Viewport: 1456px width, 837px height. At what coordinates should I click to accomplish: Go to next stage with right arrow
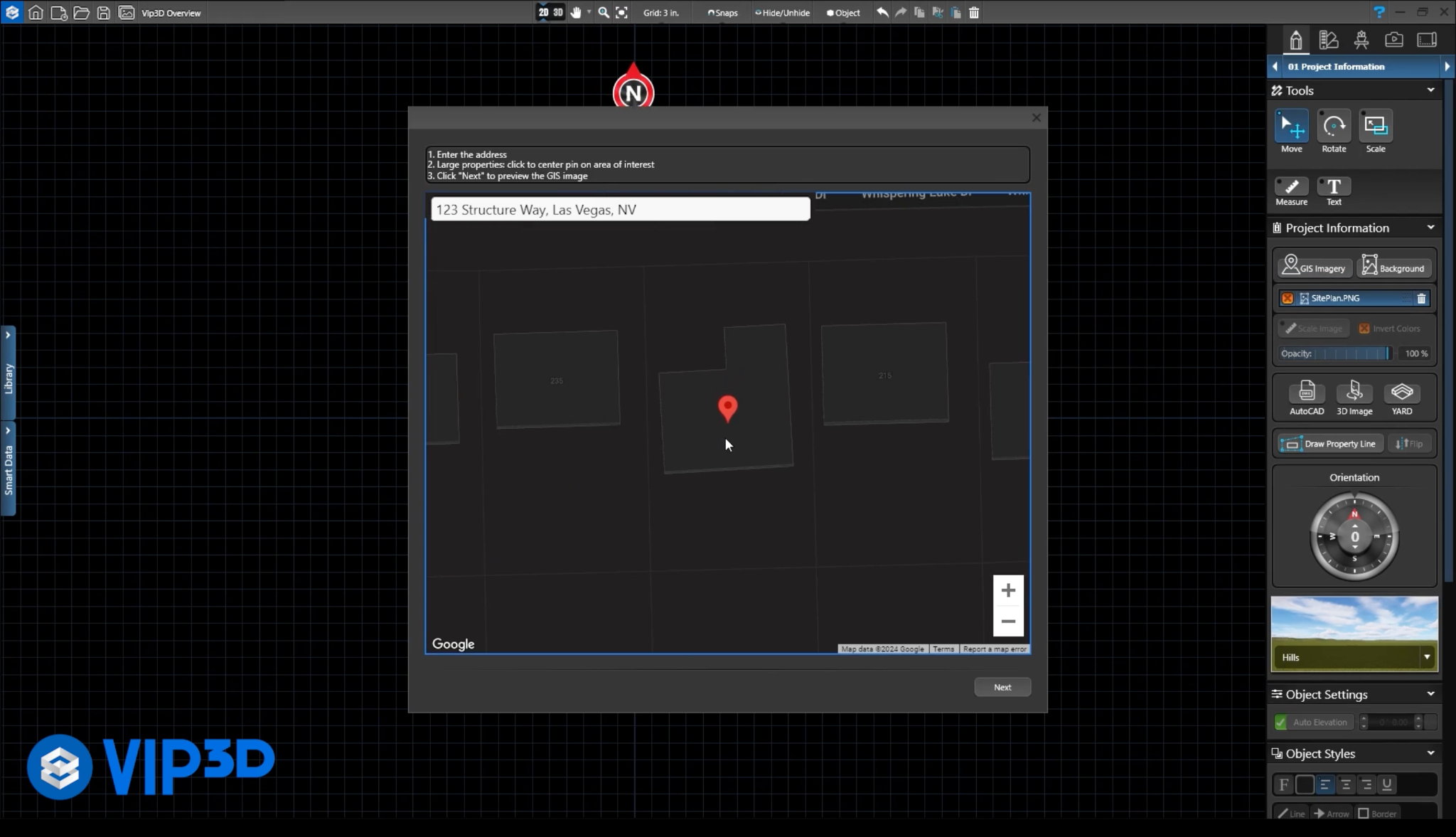tap(1446, 66)
